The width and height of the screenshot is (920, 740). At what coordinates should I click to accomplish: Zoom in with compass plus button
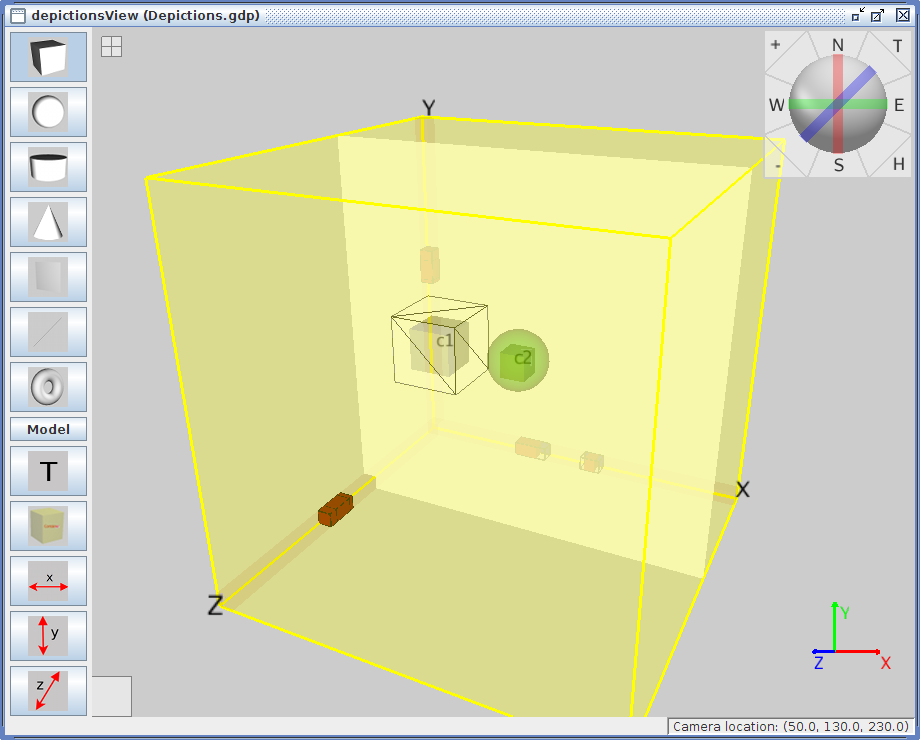pos(776,45)
